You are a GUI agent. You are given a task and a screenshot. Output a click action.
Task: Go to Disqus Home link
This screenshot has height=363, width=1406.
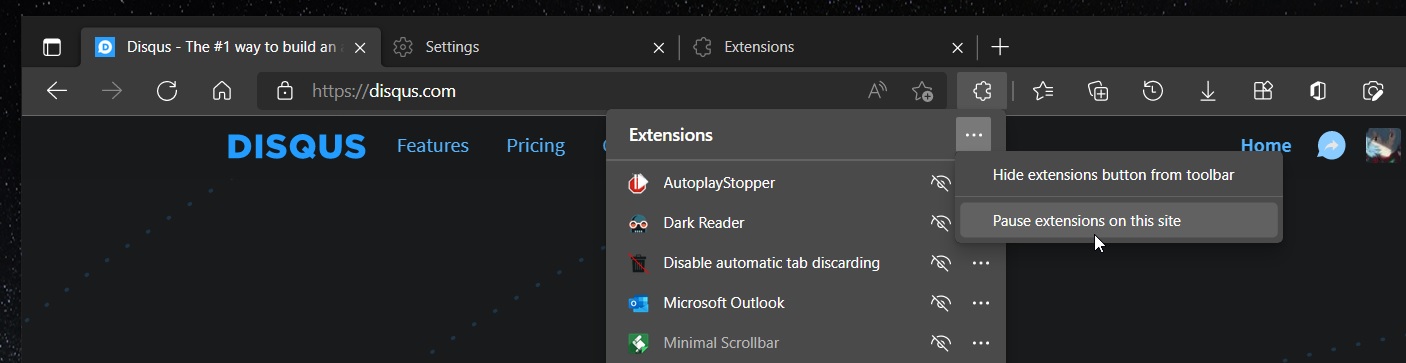click(1266, 146)
